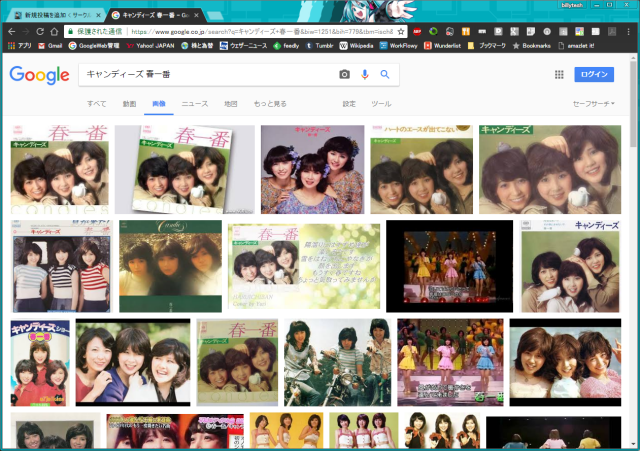Open the Yahoo! JAPAN bookmark
The width and height of the screenshot is (640, 451).
(150, 46)
